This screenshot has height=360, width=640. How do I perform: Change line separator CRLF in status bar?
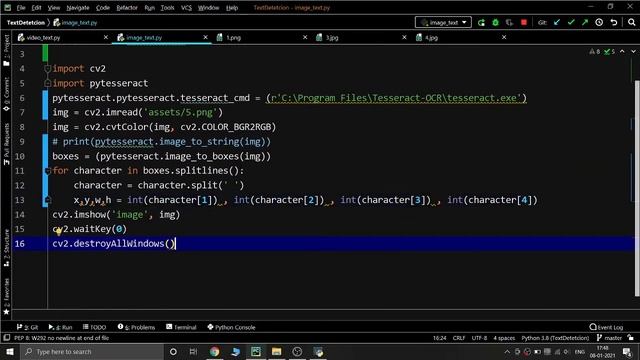tap(459, 338)
